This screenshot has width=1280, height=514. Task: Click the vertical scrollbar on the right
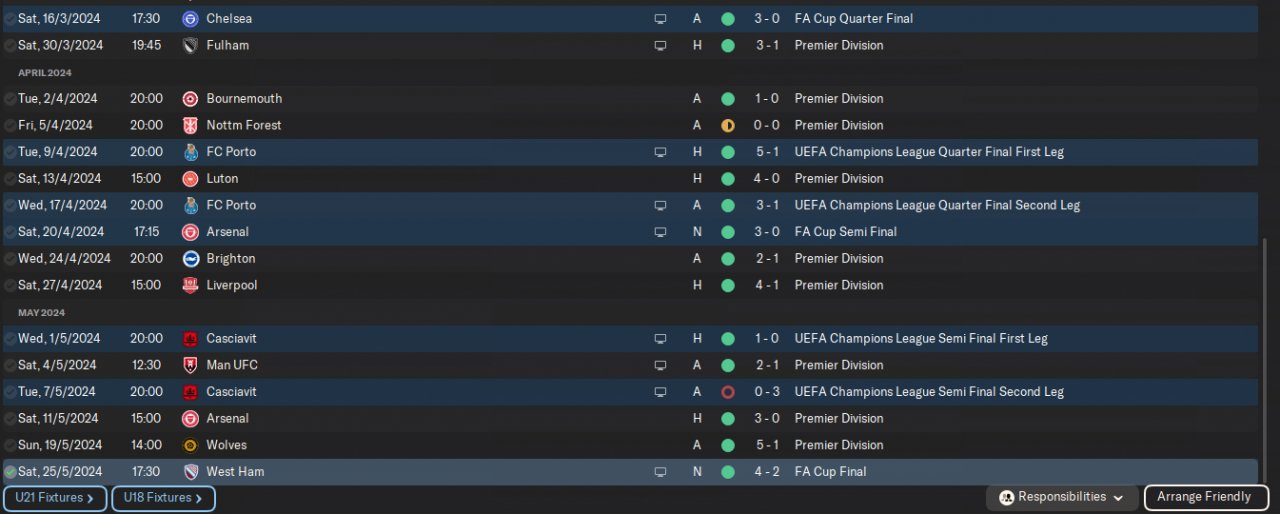coord(1266,360)
